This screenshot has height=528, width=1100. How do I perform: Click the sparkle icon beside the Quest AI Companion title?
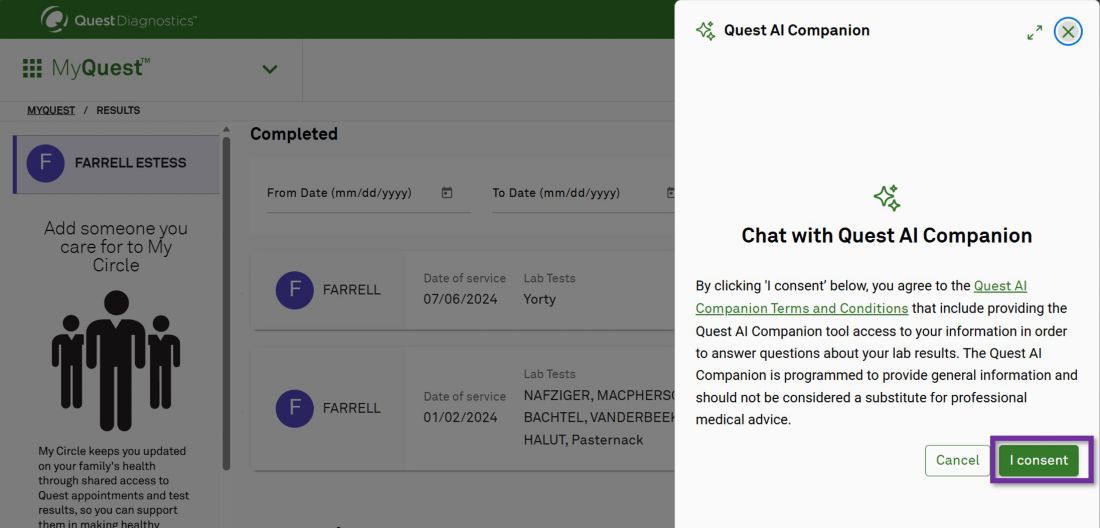pos(706,31)
